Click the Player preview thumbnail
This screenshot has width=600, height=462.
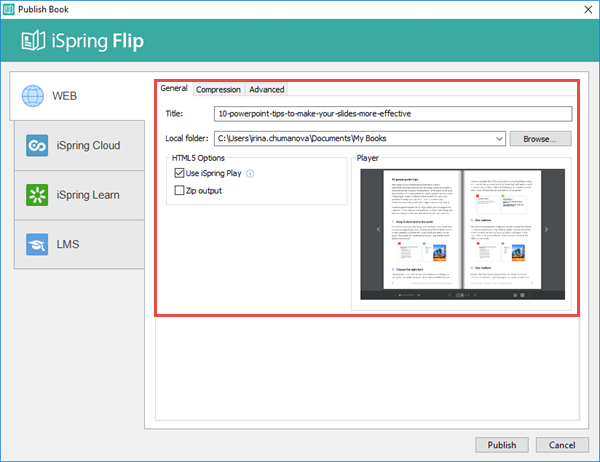tap(462, 234)
